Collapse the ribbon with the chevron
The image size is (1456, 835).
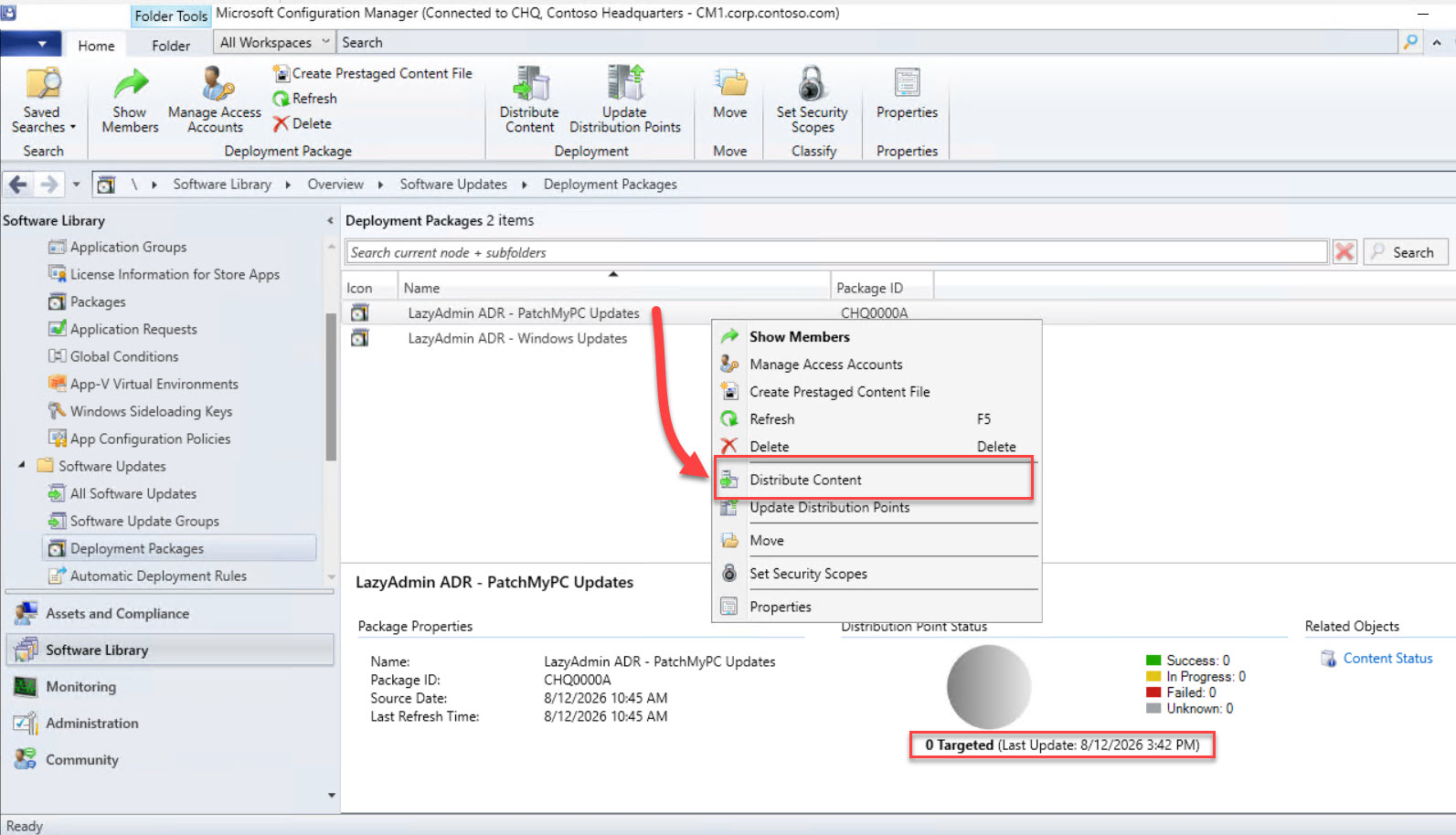[x=1437, y=42]
